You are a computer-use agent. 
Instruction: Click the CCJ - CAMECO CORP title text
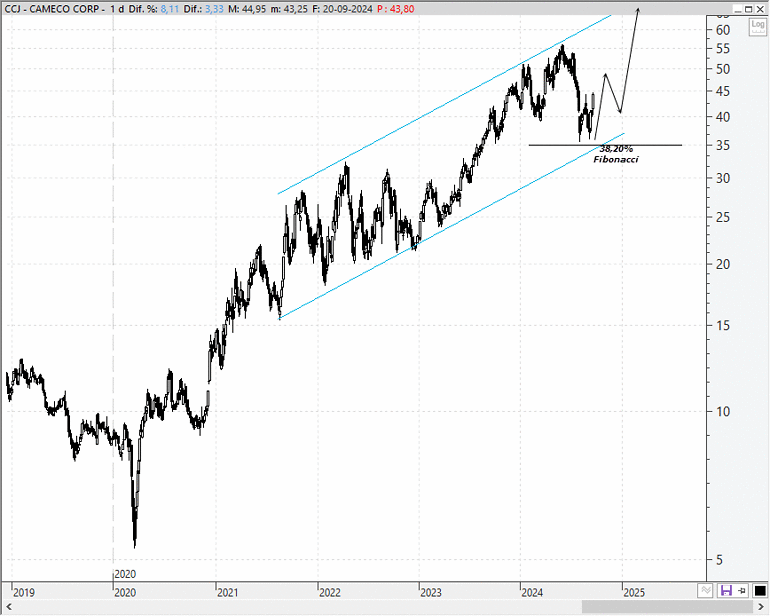click(x=54, y=9)
